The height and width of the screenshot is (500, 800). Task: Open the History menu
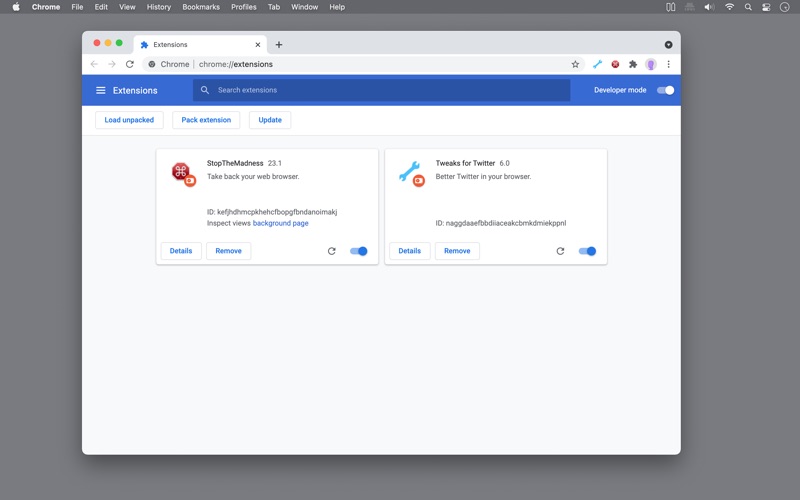pos(159,7)
